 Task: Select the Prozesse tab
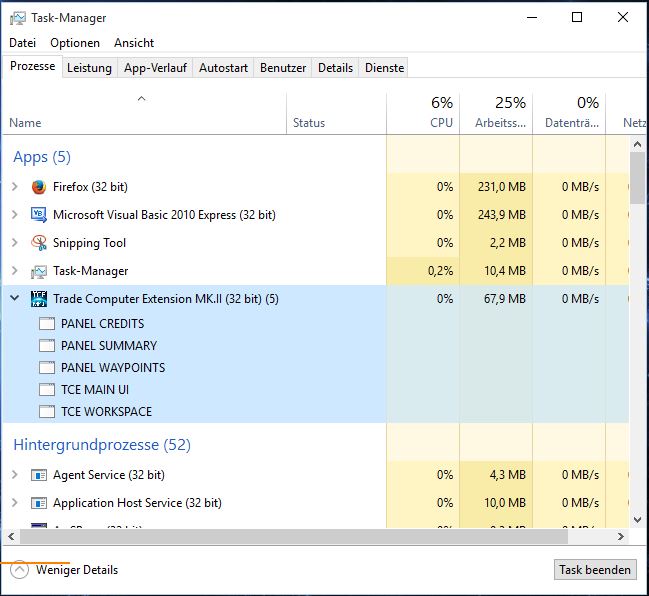pos(32,66)
